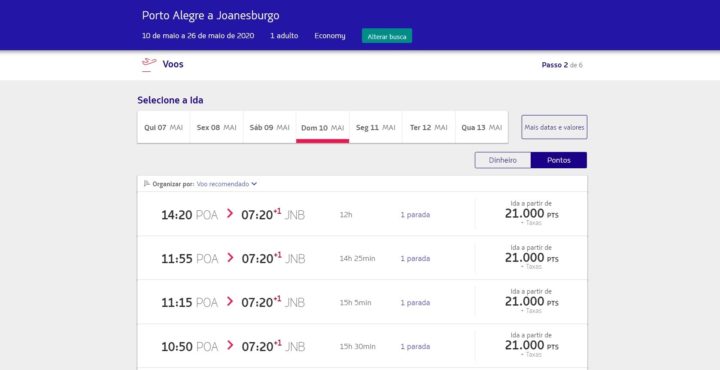
Task: Click the flag icon beside Organizar por
Action: [x=147, y=184]
